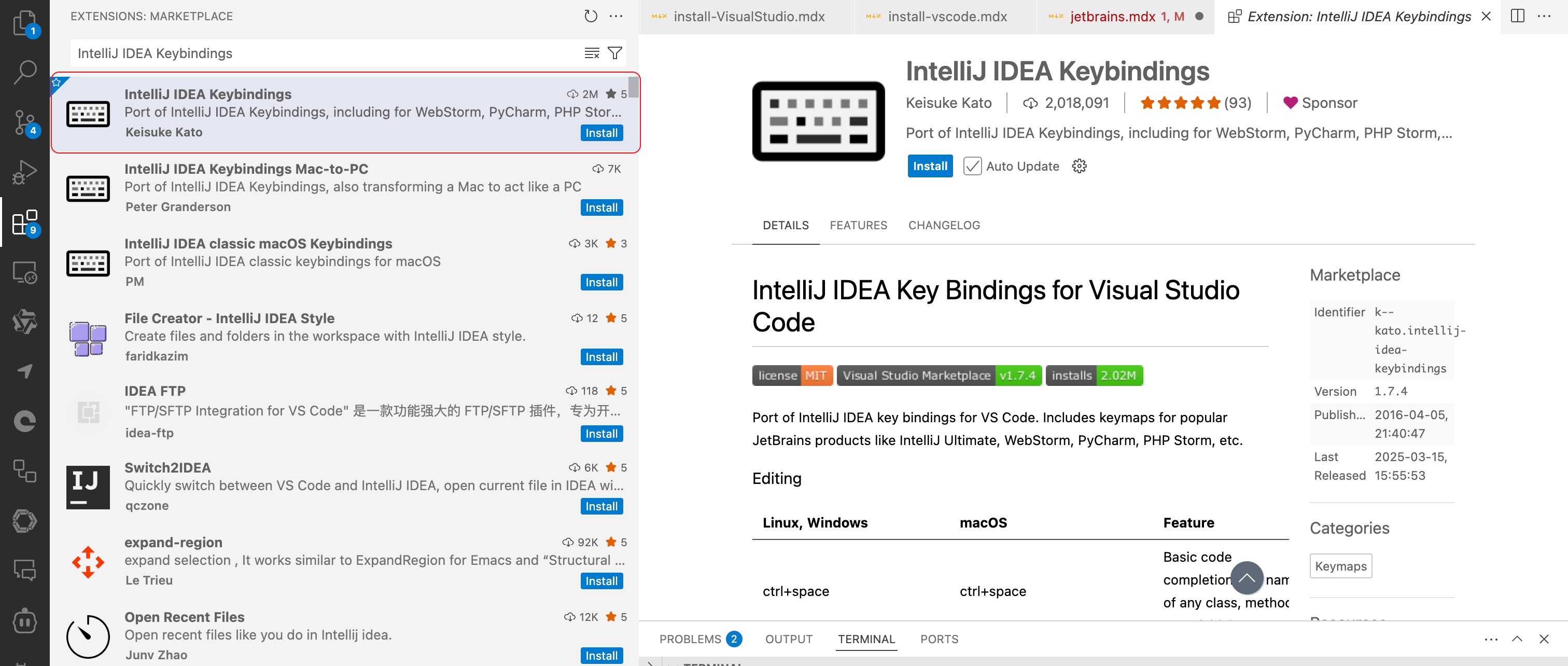Click the Refresh extensions icon
This screenshot has width=1568, height=666.
[x=590, y=17]
